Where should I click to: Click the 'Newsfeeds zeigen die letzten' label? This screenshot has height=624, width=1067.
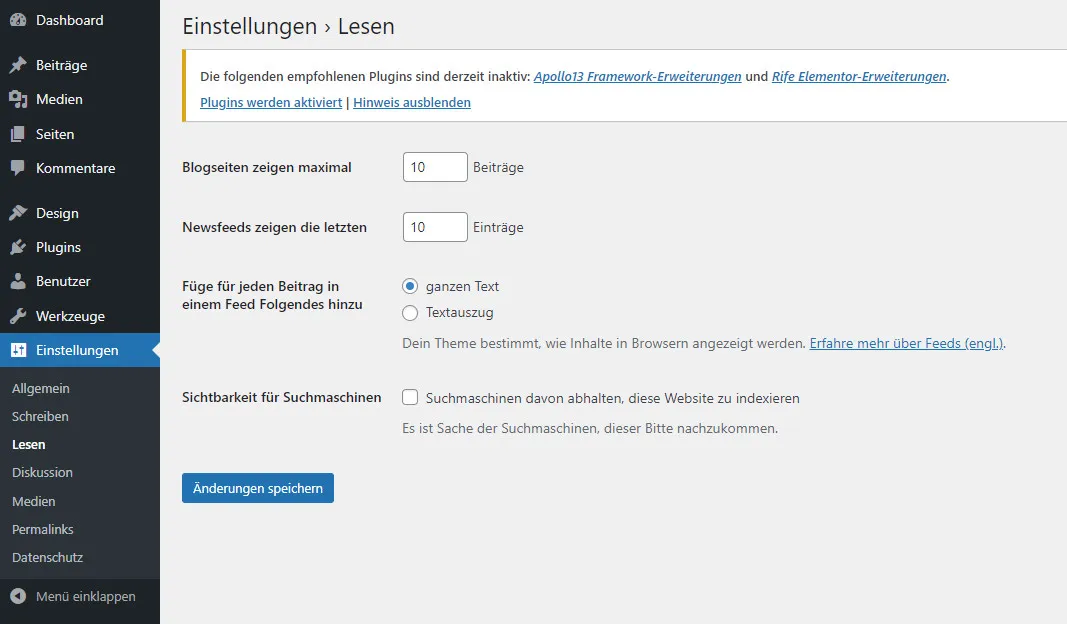pyautogui.click(x=274, y=227)
